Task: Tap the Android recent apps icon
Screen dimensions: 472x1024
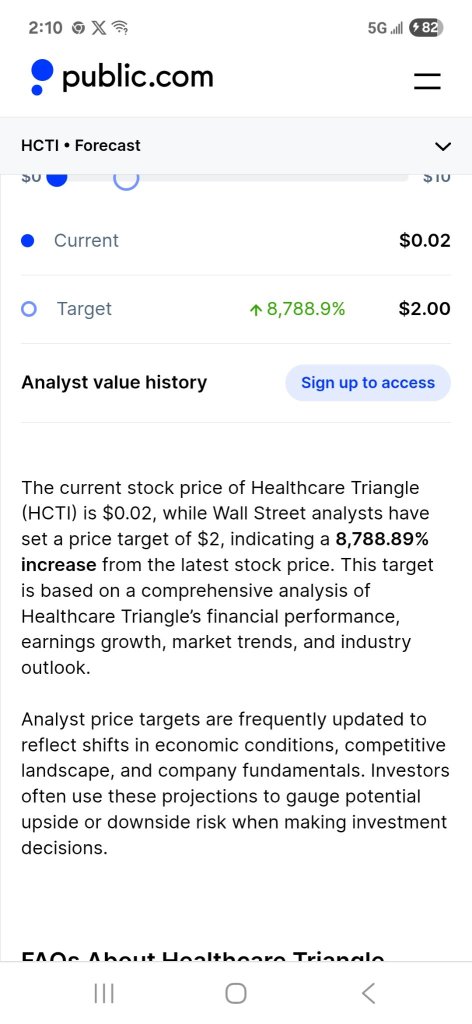Action: (104, 993)
